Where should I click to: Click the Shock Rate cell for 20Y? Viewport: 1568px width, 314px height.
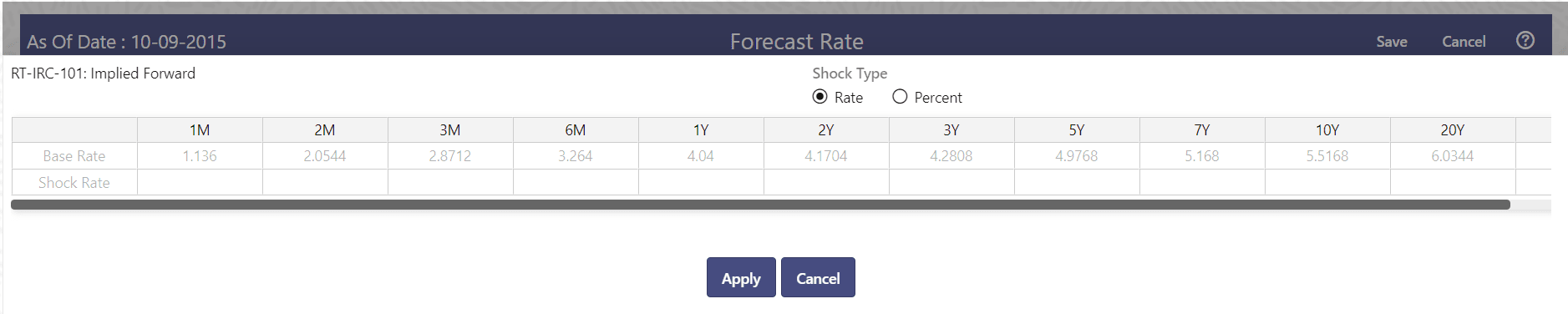click(1453, 182)
